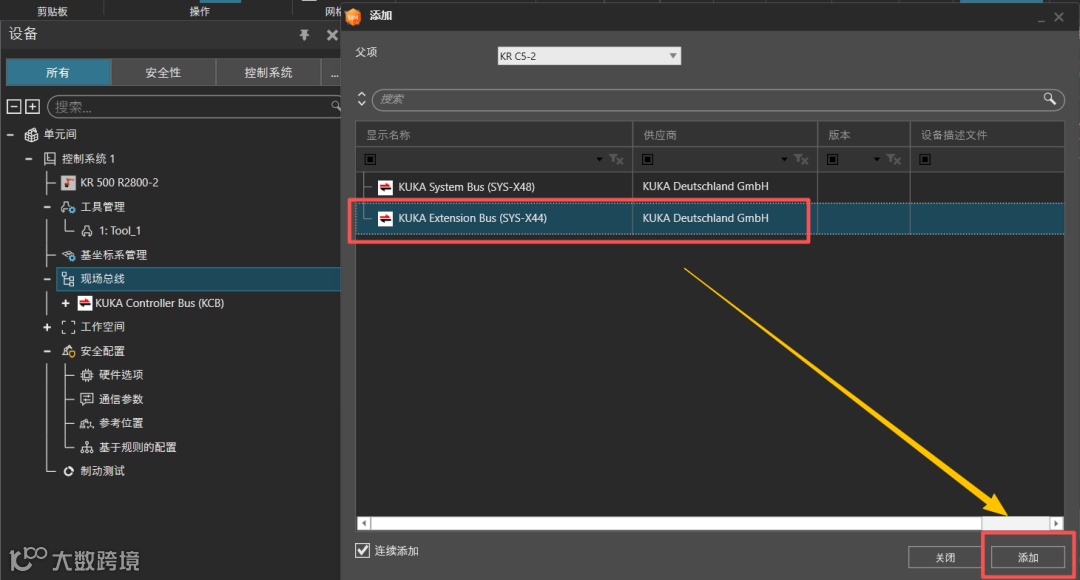Click the pin icon in the 设备 panel

[304, 34]
